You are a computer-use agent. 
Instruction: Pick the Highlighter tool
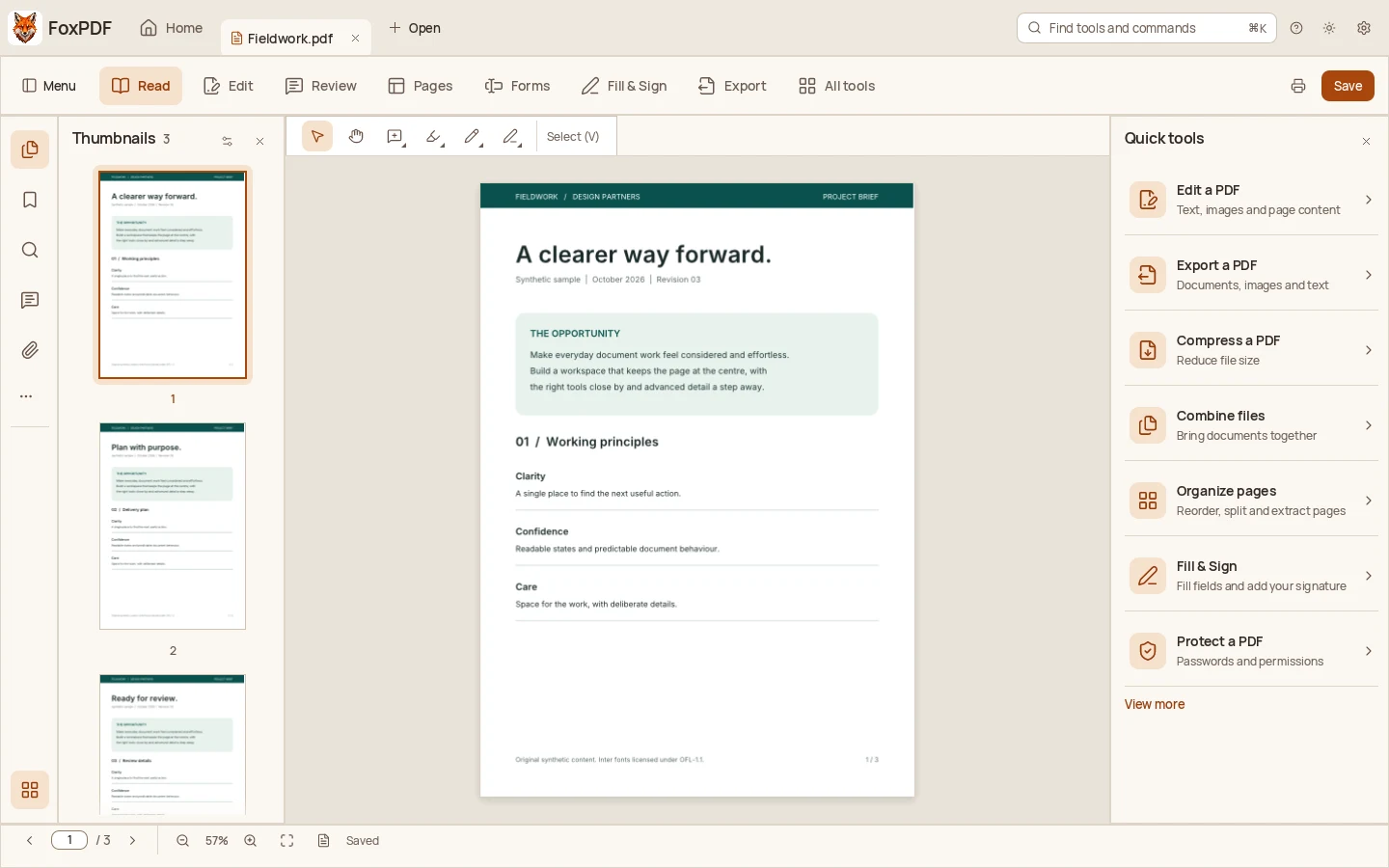coord(434,137)
